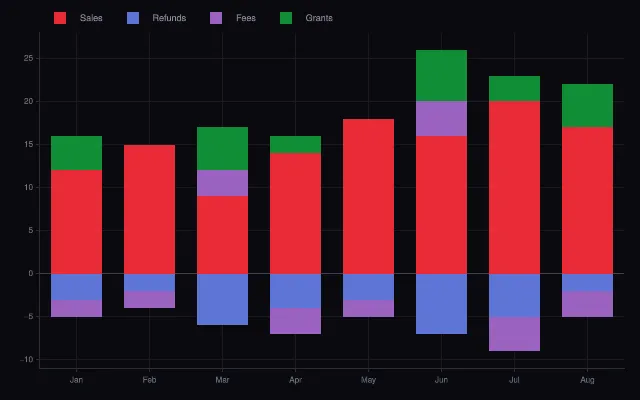This screenshot has height=400, width=640.
Task: Select the purple Fees segment for Jul
Action: 514,334
